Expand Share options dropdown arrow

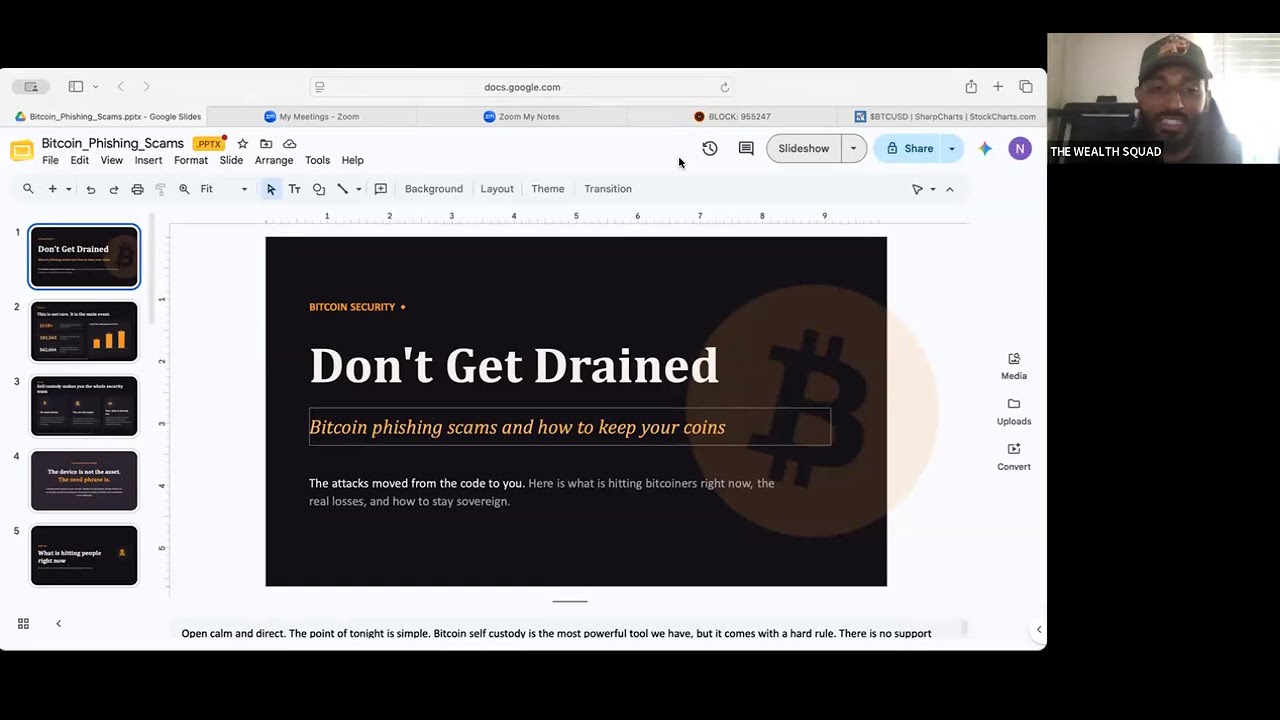(951, 149)
